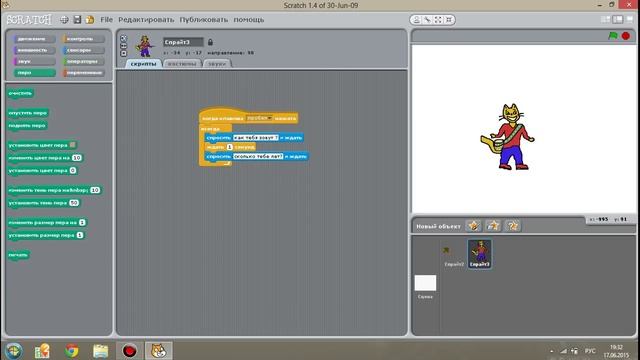Select the Сенсоры block category
The height and width of the screenshot is (360, 640).
tap(83, 50)
